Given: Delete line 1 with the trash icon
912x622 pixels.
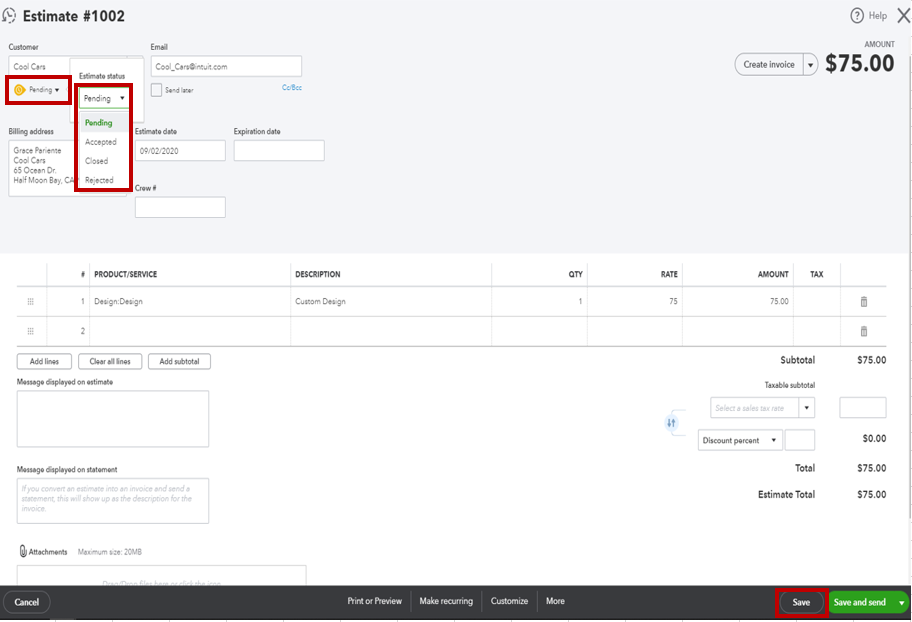Looking at the screenshot, I should pos(862,301).
